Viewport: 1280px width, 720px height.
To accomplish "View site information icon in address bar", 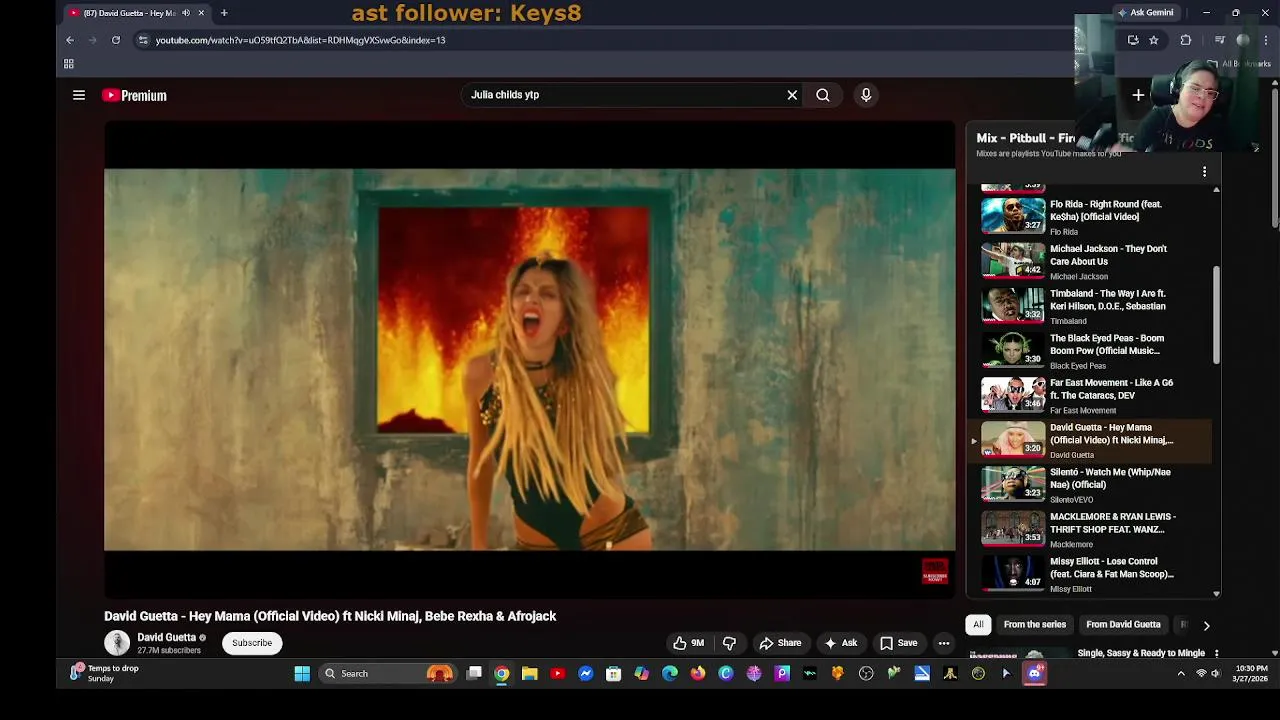I will click(143, 40).
